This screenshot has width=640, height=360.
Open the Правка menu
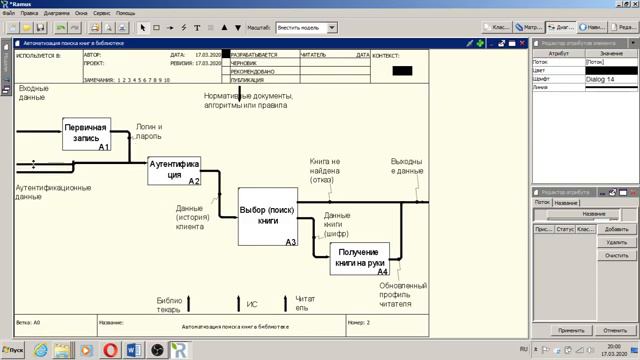click(x=29, y=13)
